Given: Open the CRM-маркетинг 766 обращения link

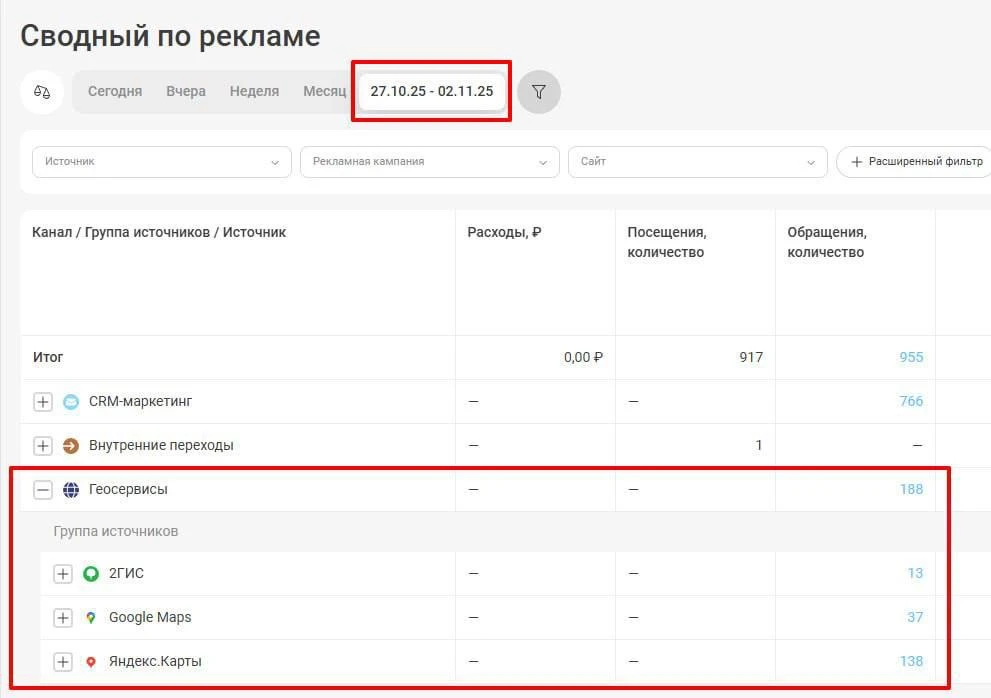Looking at the screenshot, I should [911, 401].
